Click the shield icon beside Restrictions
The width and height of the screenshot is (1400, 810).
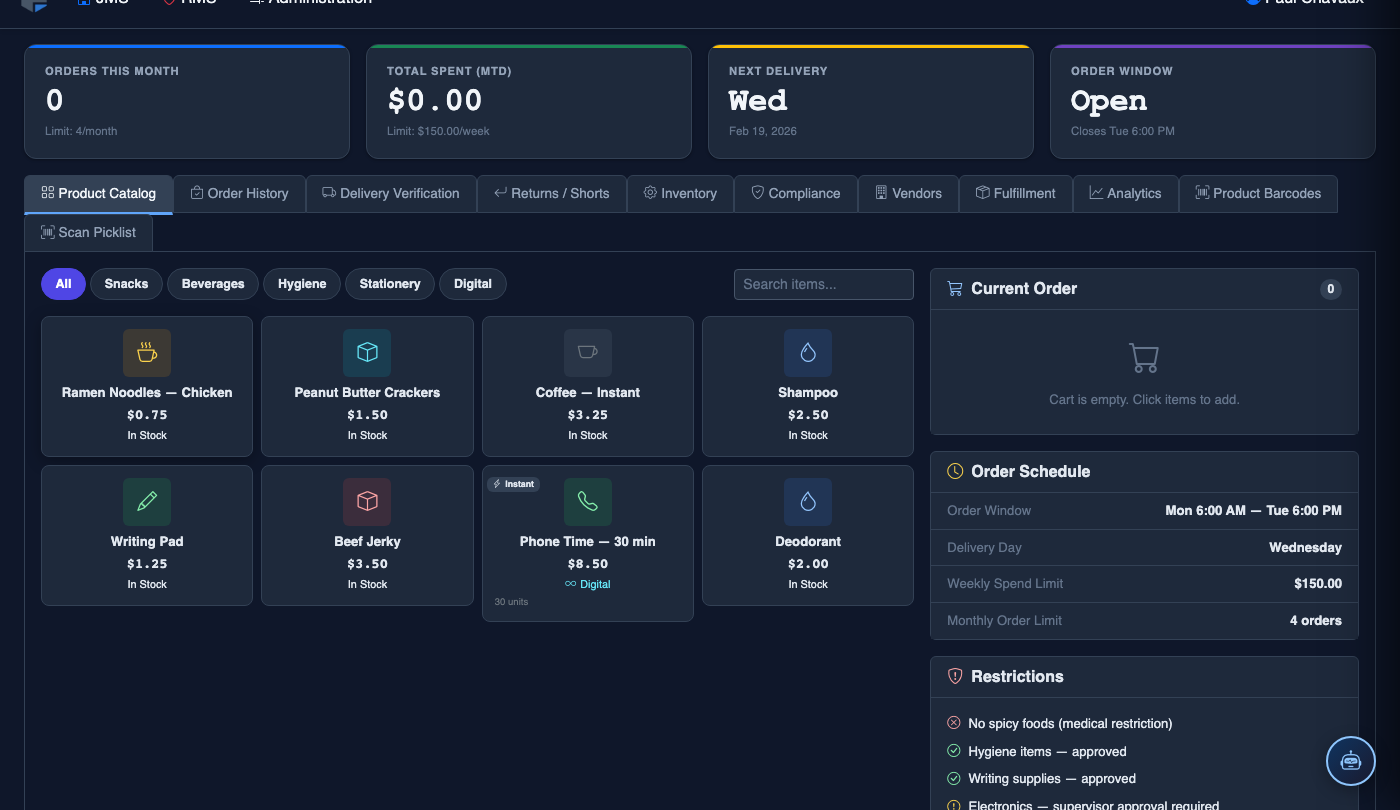(x=955, y=676)
